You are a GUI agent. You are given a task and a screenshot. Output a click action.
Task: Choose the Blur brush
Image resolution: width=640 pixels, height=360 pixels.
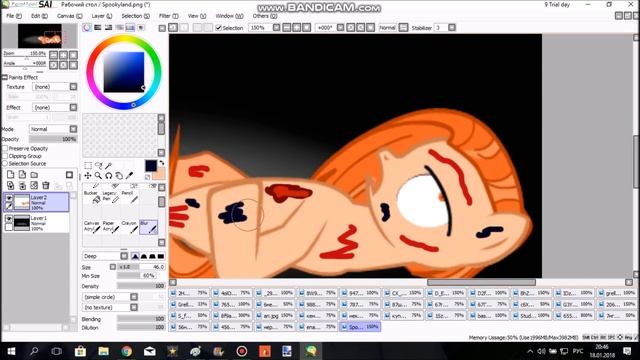tap(148, 227)
